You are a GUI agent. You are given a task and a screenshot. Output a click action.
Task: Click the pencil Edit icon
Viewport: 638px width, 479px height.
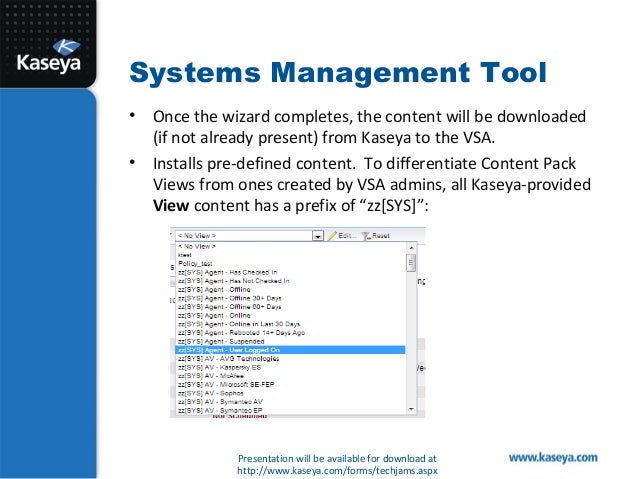332,236
